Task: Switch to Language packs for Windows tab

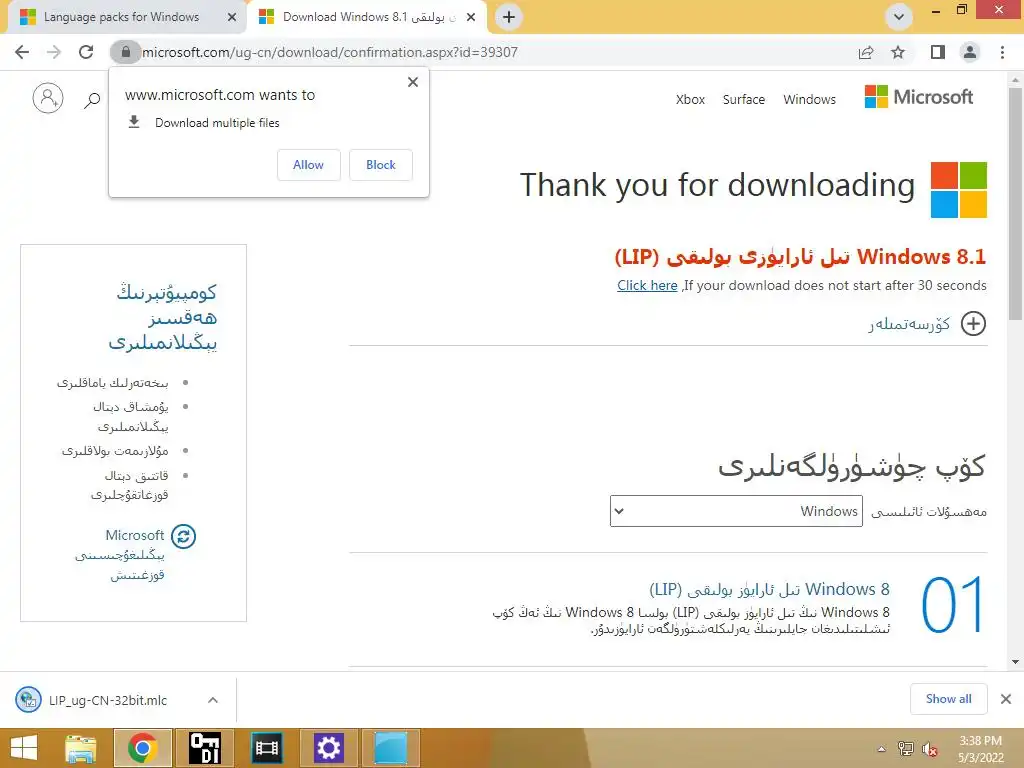Action: 121,17
